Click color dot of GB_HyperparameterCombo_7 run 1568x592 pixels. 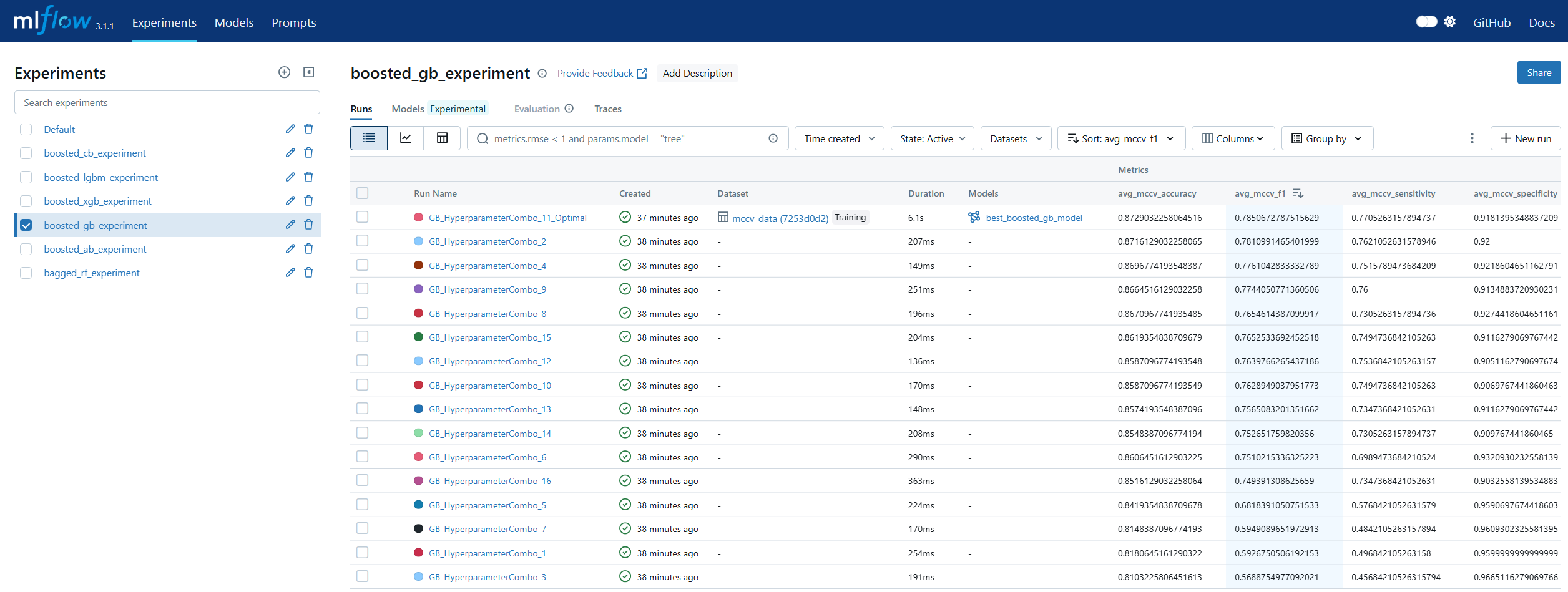(419, 528)
